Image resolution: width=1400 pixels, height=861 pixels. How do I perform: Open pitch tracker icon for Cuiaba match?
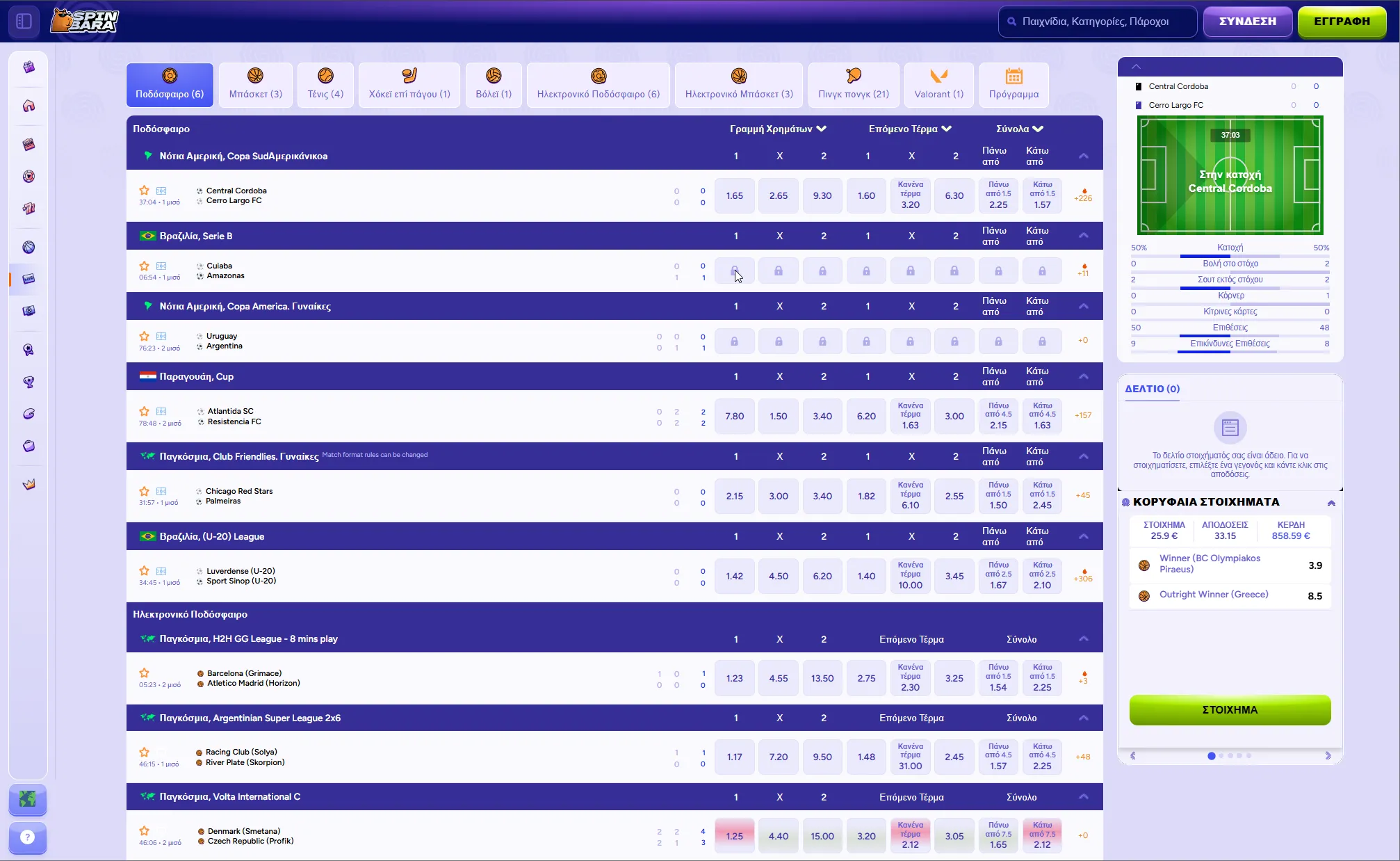tap(161, 266)
